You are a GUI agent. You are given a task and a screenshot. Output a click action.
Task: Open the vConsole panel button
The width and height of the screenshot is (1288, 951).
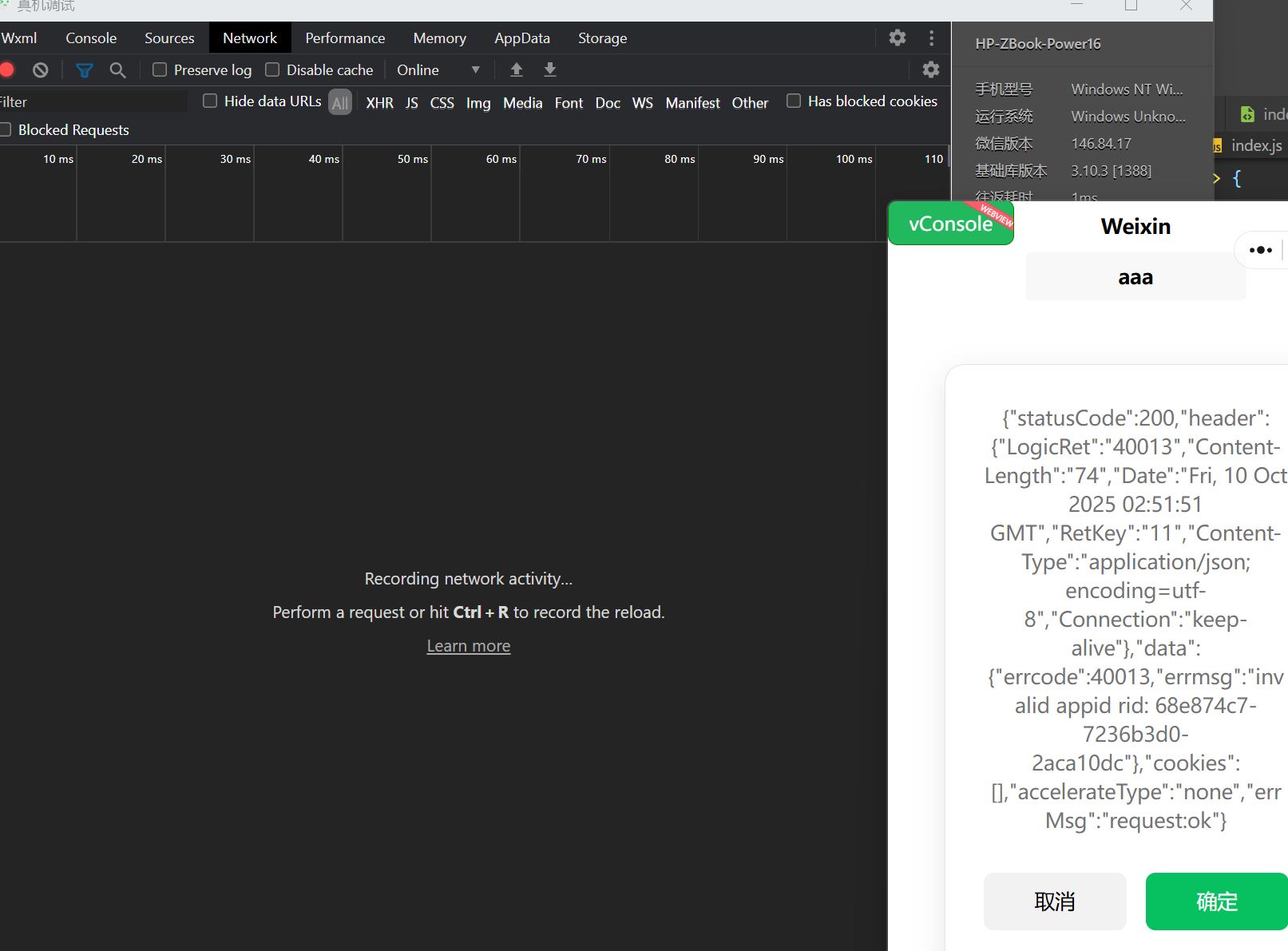click(x=951, y=224)
